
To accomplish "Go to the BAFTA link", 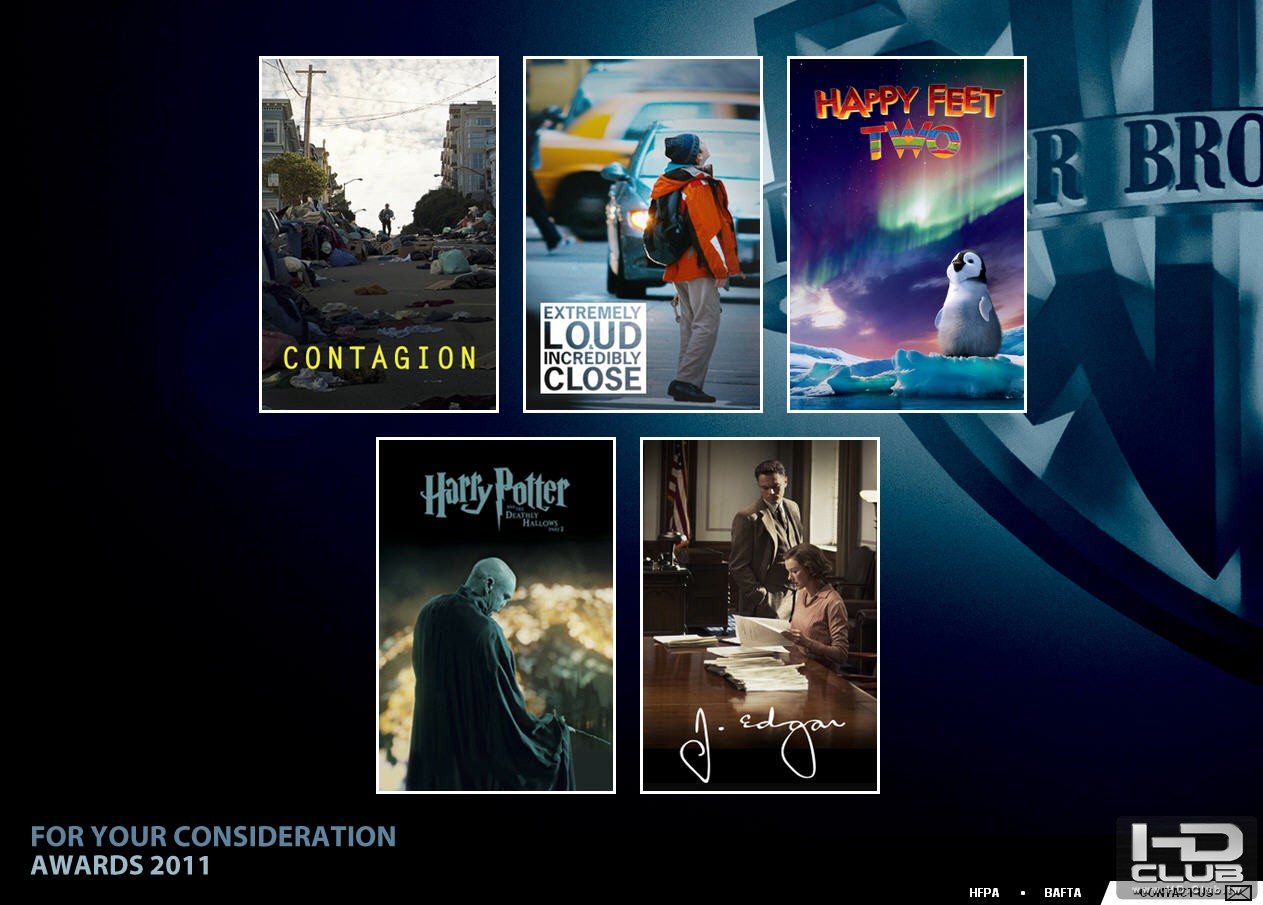I will (x=1062, y=893).
